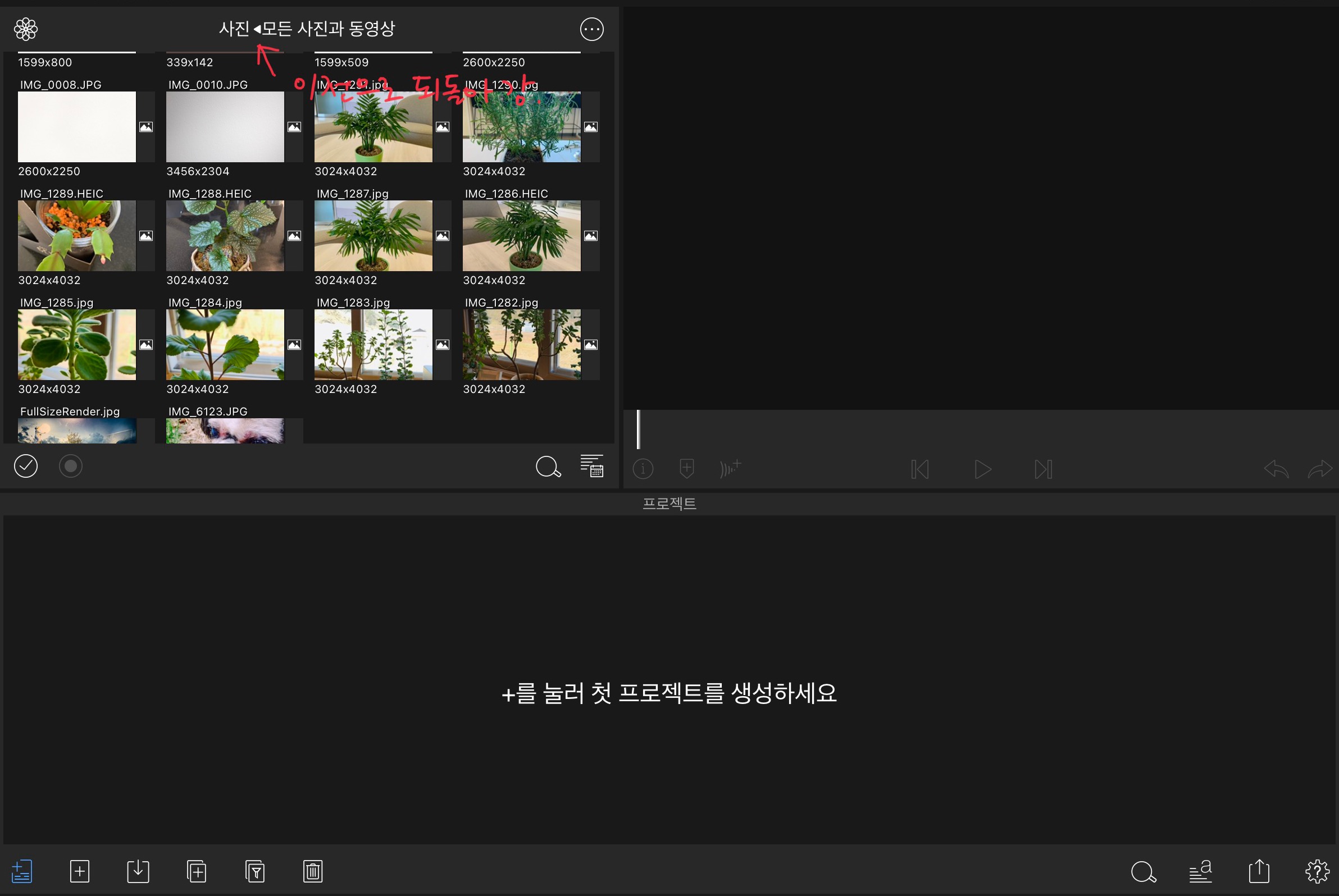Expand the 모든 사진과 동영상 album breadcrumb
Viewport: 1339px width, 896px height.
click(328, 29)
